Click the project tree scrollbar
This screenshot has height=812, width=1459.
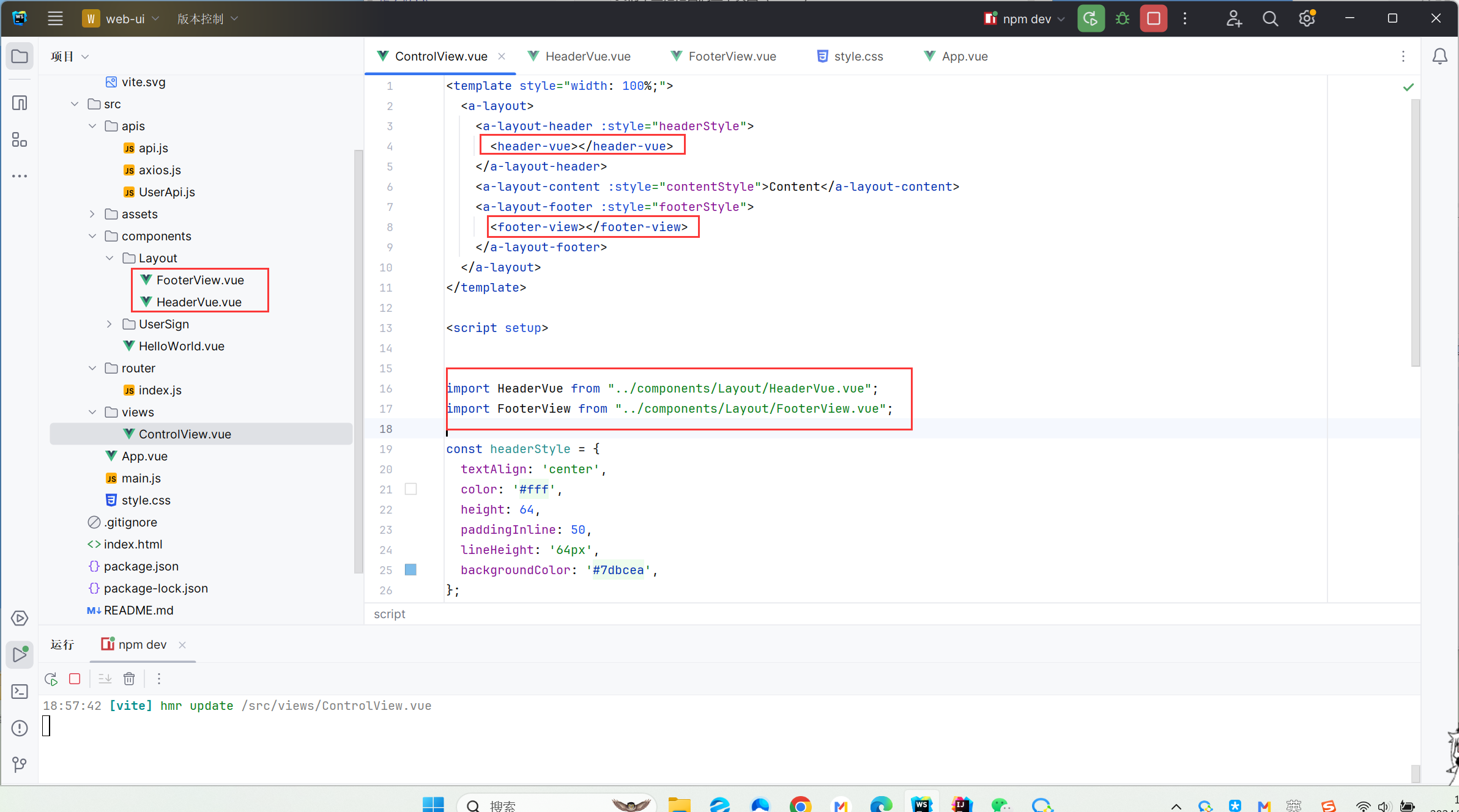tap(358, 361)
